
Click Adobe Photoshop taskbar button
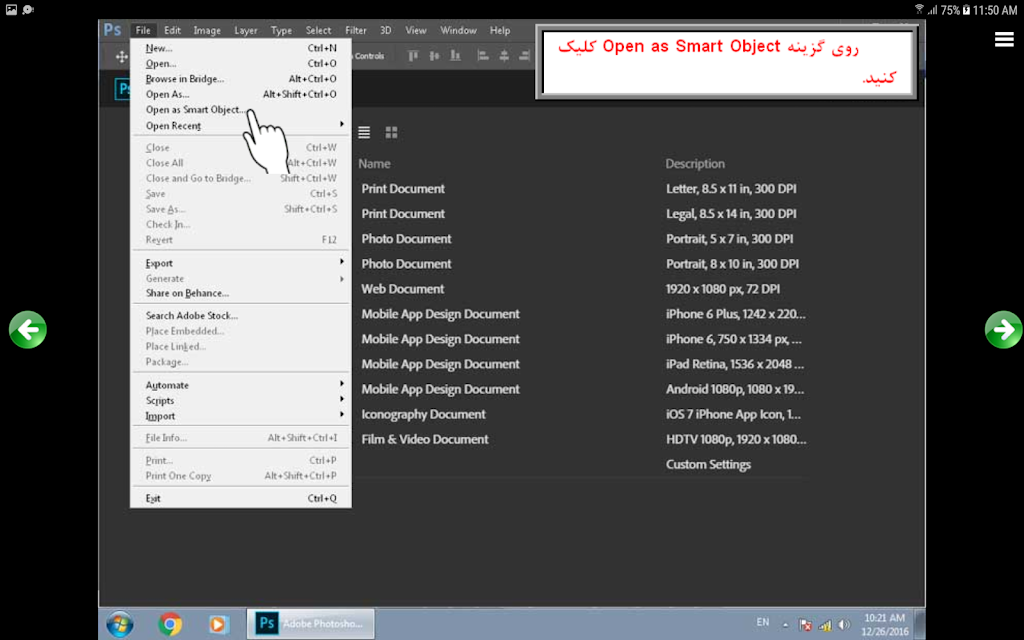coord(311,624)
